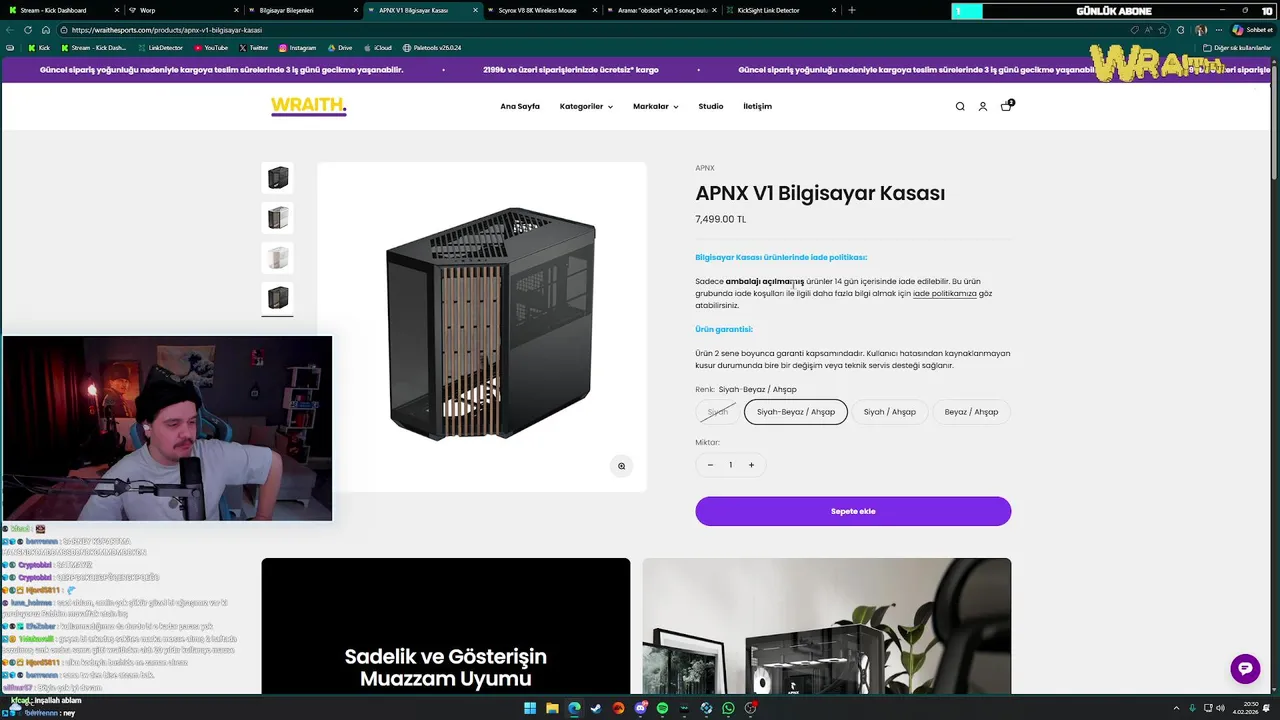The image size is (1280, 720).
Task: Open the Windows Start menu
Action: pos(530,708)
